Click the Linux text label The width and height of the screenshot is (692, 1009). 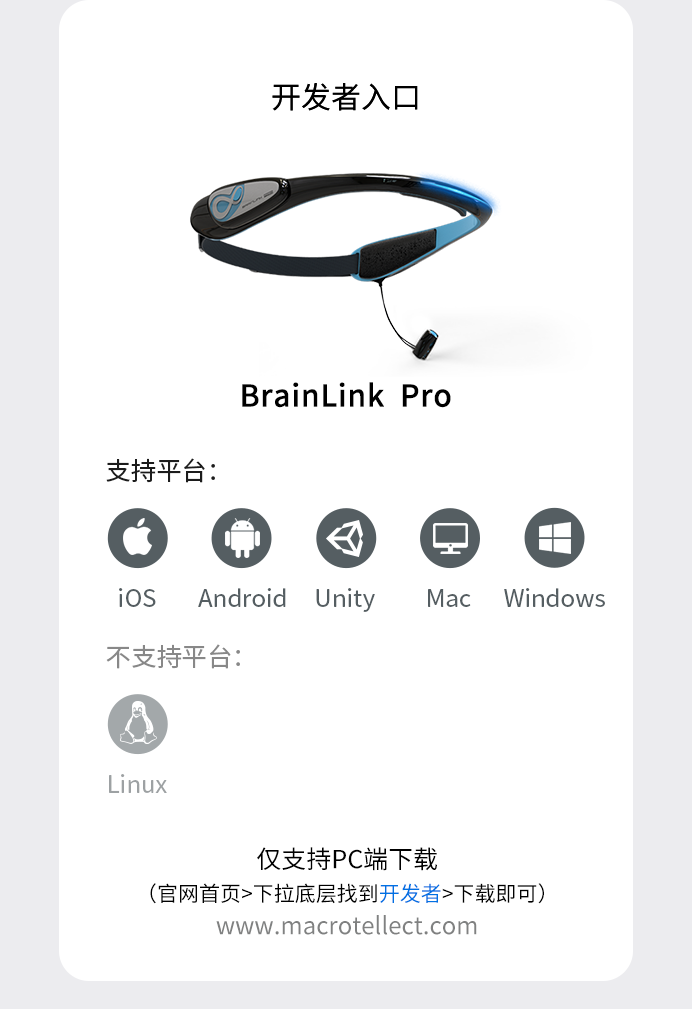pos(137,784)
